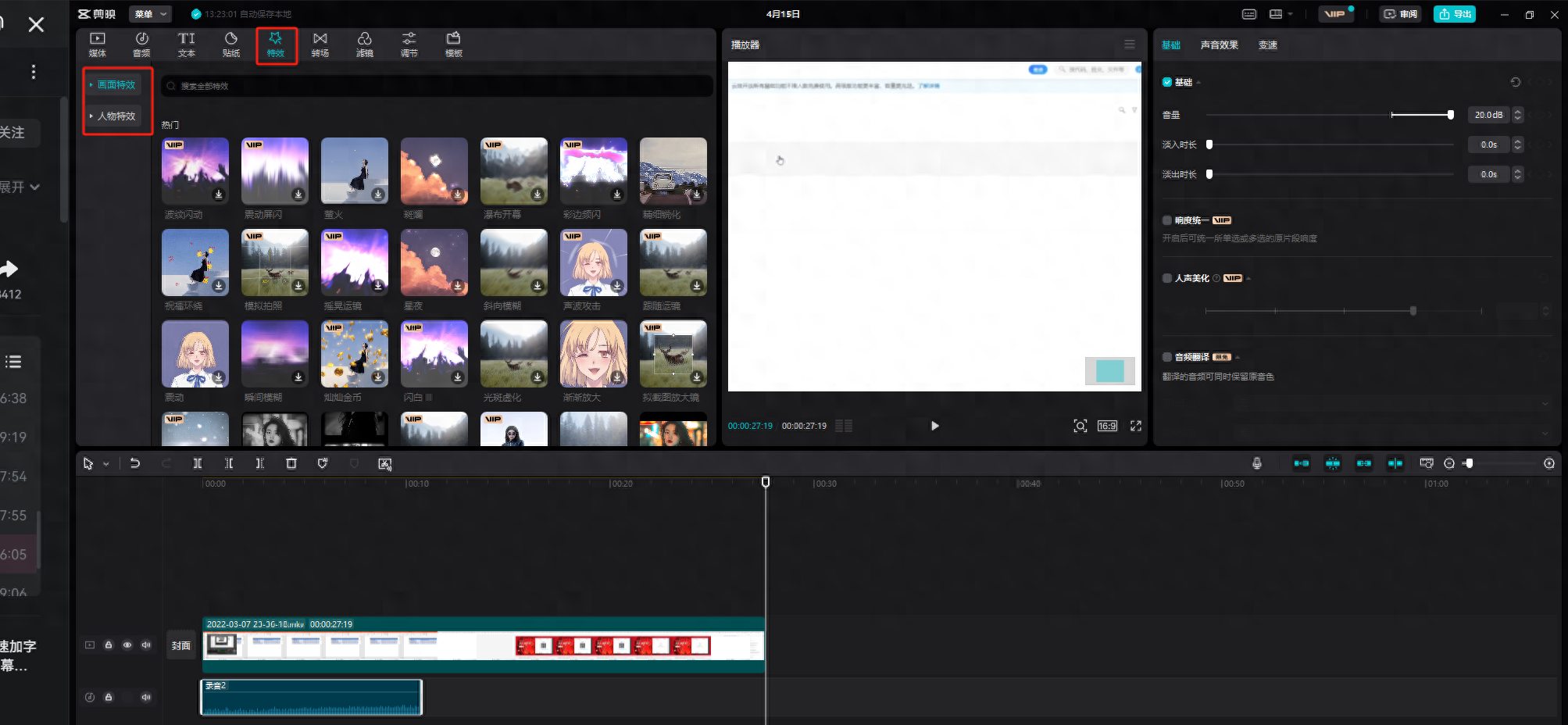Screen dimensions: 1568x725
Task: Click the 封面 cover button on track
Action: pyautogui.click(x=181, y=645)
